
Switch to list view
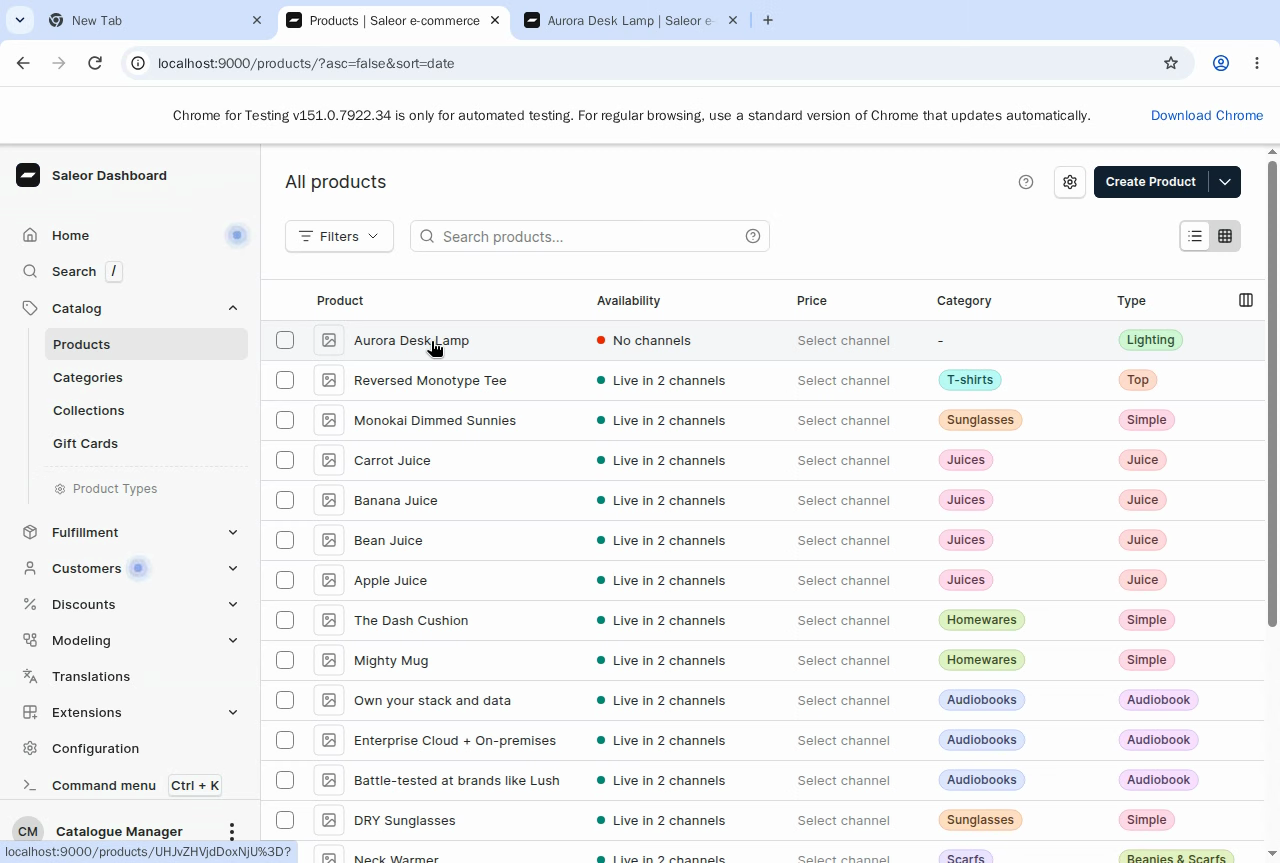pyautogui.click(x=1195, y=236)
